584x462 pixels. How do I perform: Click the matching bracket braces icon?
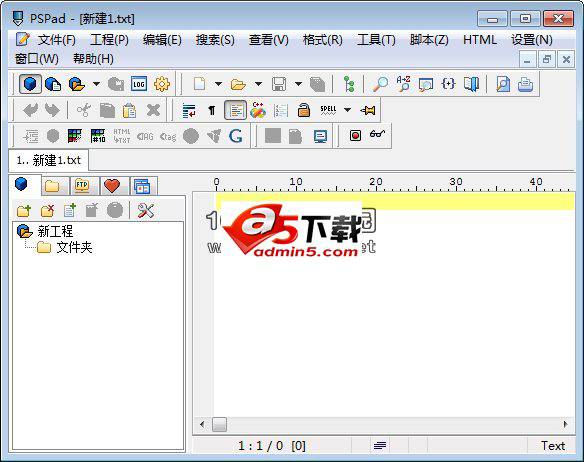click(448, 83)
